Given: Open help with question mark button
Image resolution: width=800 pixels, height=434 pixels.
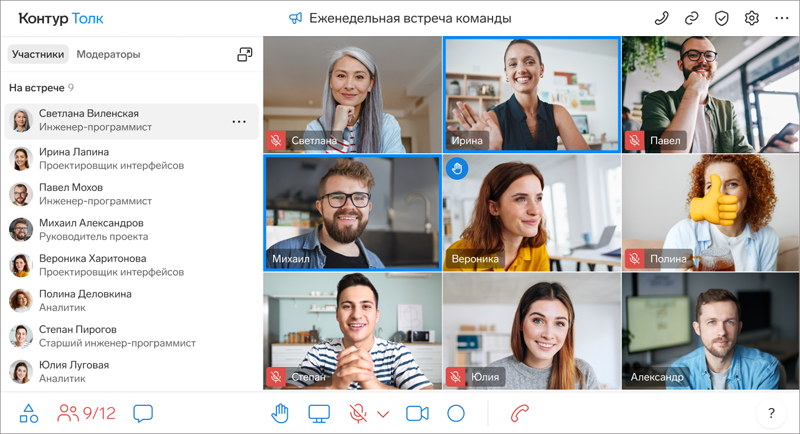Looking at the screenshot, I should 771,413.
